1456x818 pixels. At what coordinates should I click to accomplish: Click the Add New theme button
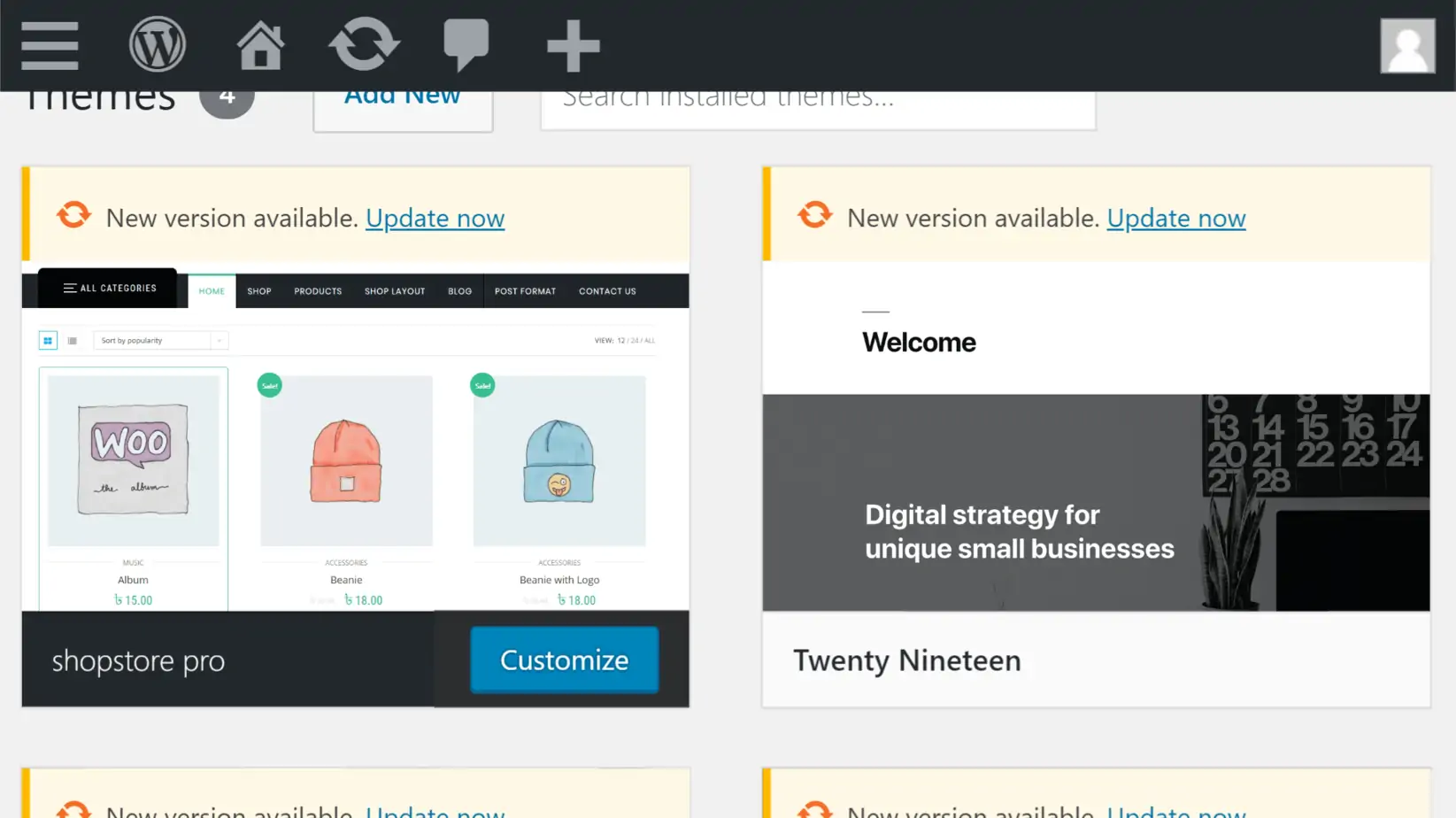pyautogui.click(x=403, y=112)
